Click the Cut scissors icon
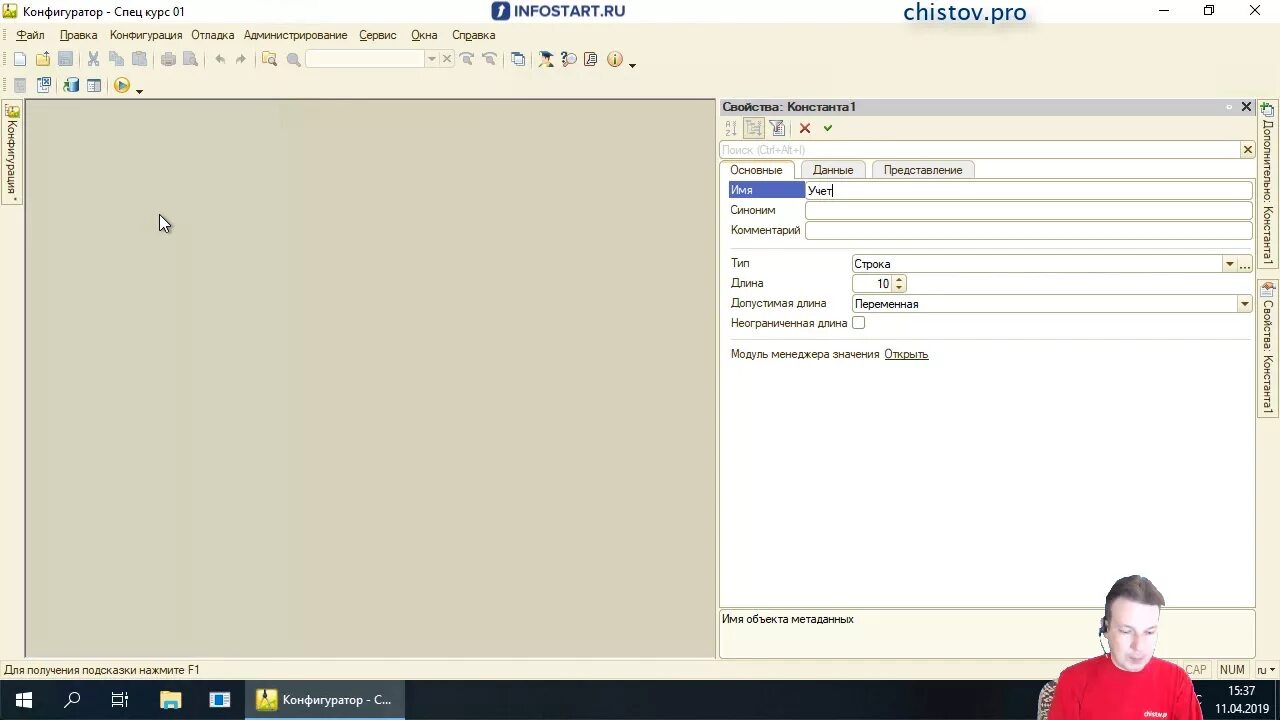1280x720 pixels. [x=93, y=59]
